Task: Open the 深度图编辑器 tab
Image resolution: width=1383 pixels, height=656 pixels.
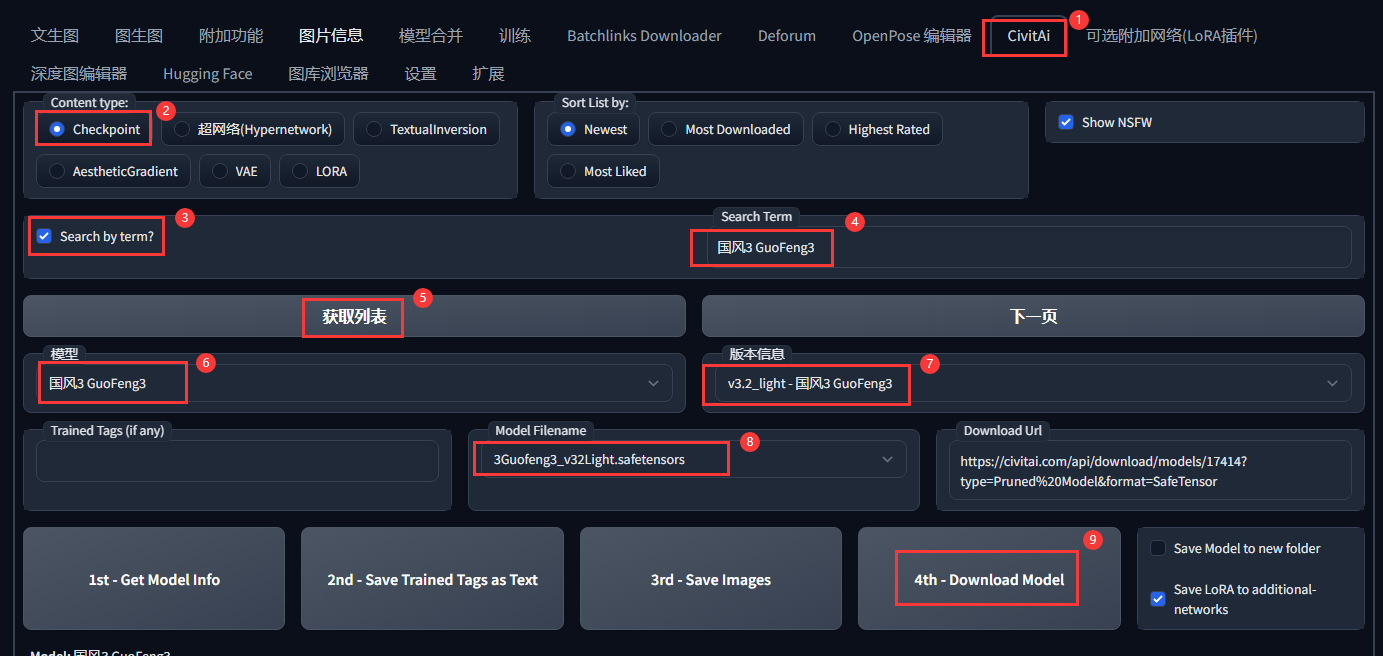Action: [79, 74]
